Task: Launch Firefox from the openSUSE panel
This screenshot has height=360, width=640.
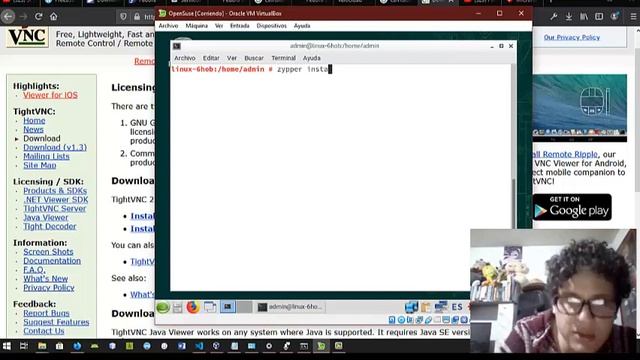Action: coord(193,307)
